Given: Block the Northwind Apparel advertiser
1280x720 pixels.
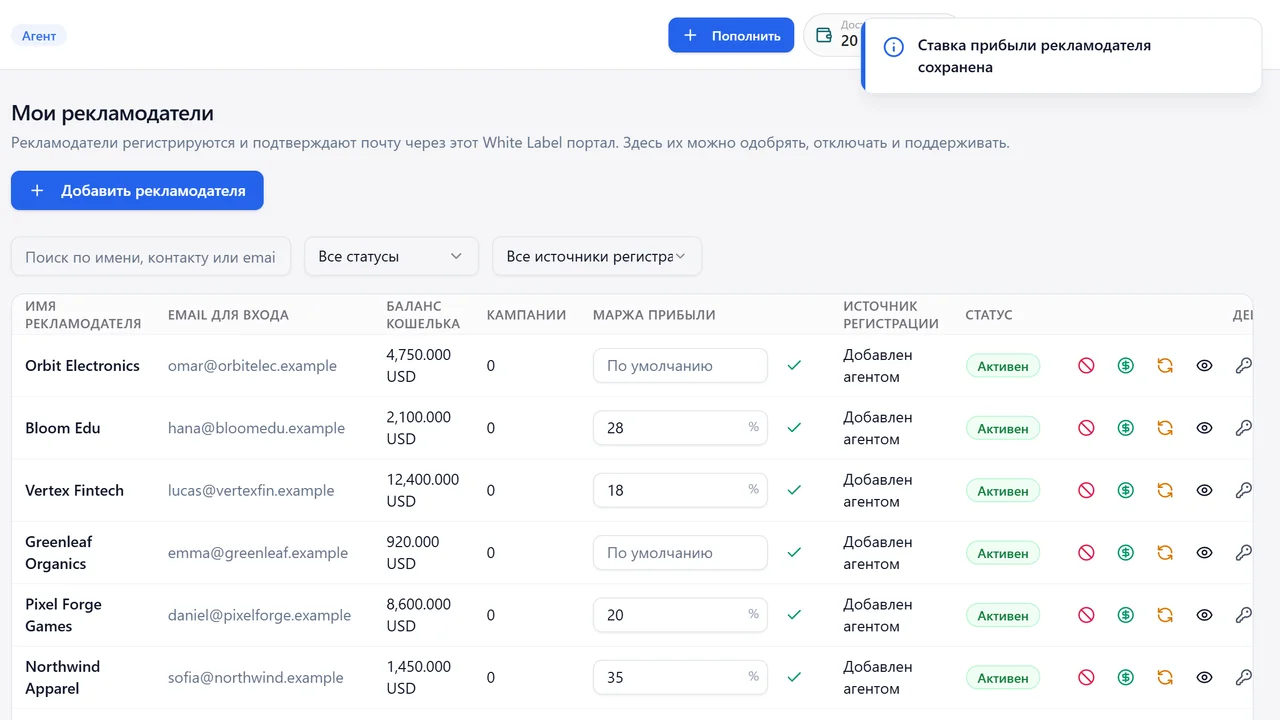Looking at the screenshot, I should pyautogui.click(x=1086, y=678).
